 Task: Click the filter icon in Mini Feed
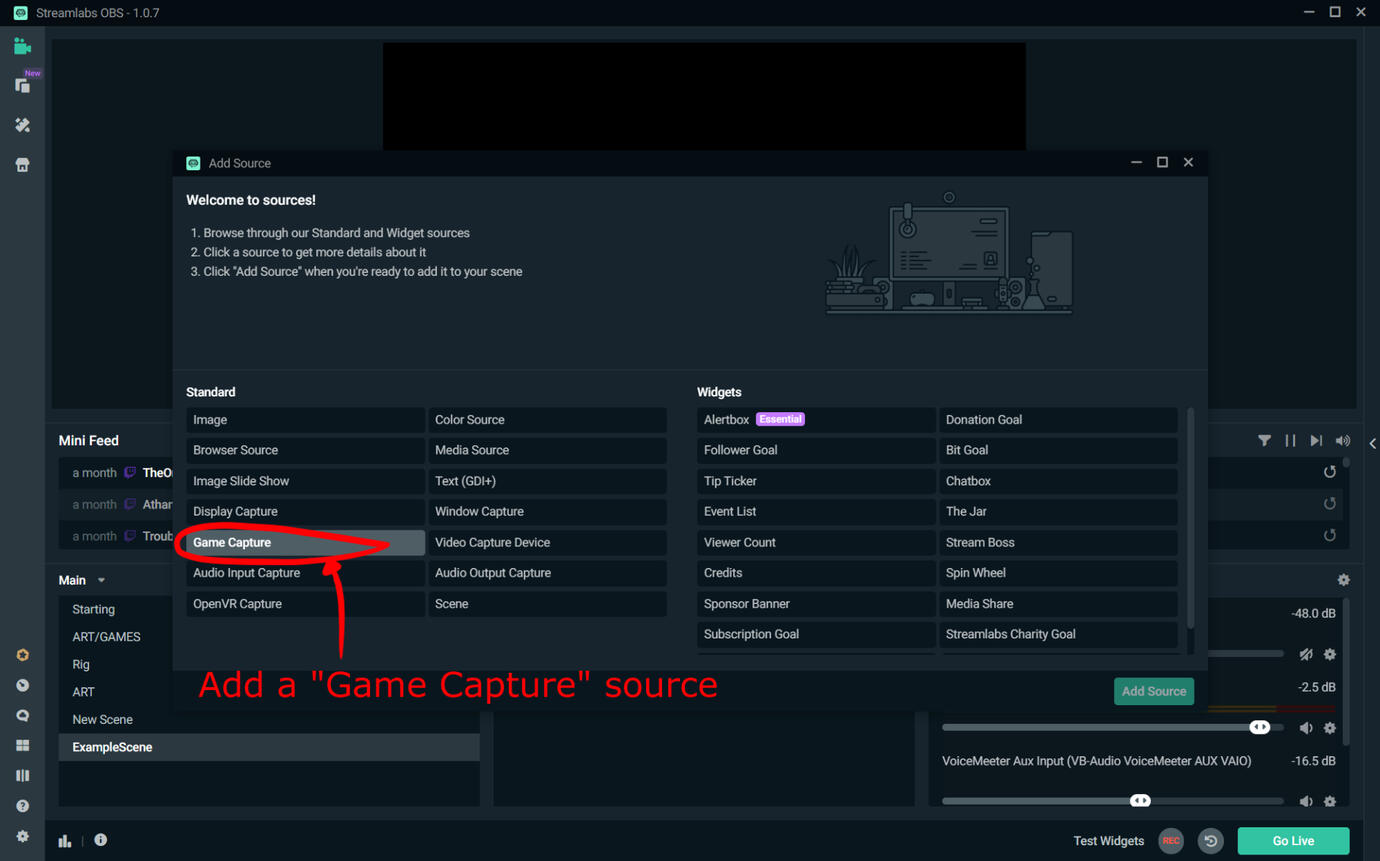click(1264, 441)
